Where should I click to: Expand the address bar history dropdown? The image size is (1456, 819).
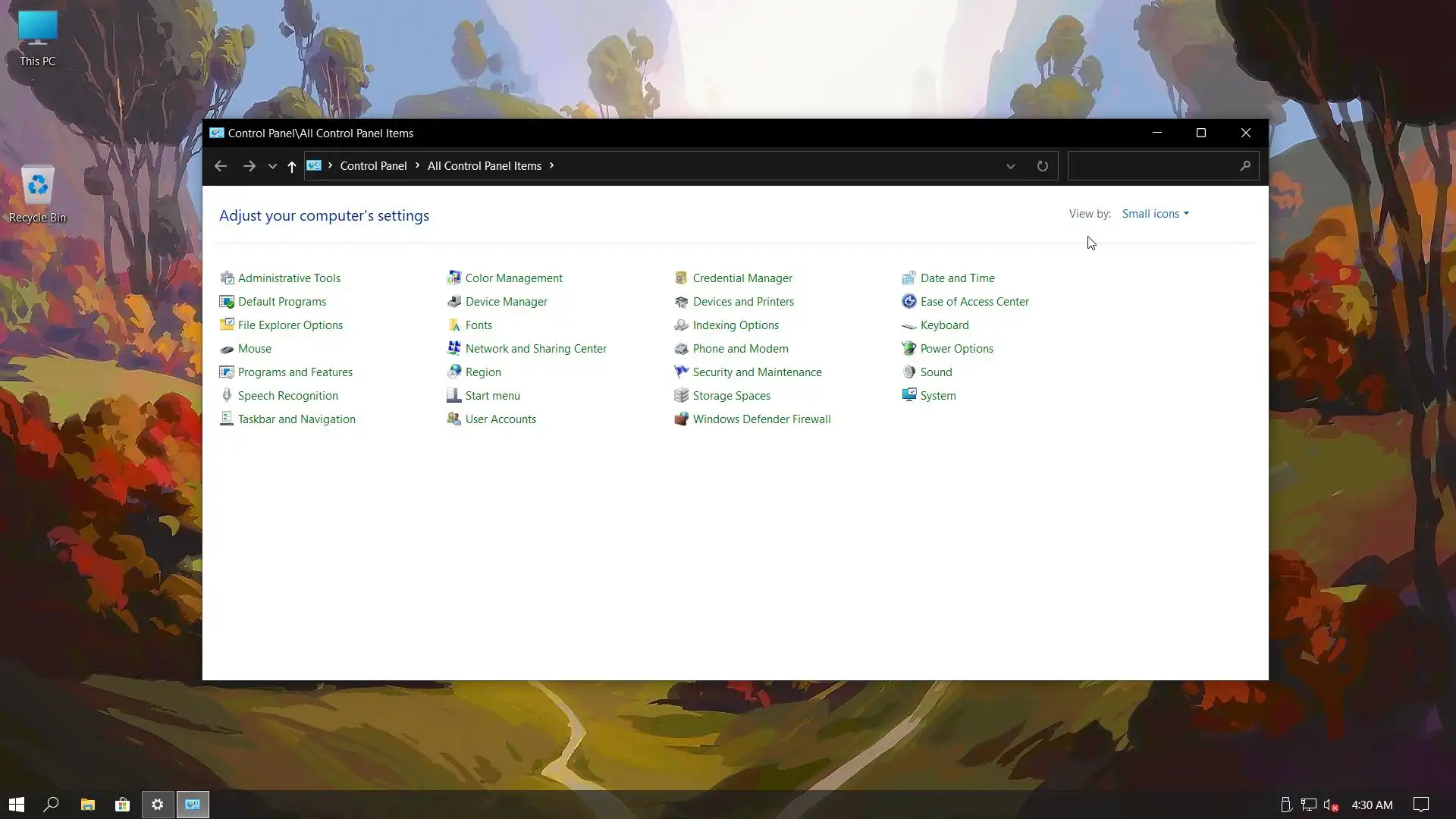[x=1010, y=166]
